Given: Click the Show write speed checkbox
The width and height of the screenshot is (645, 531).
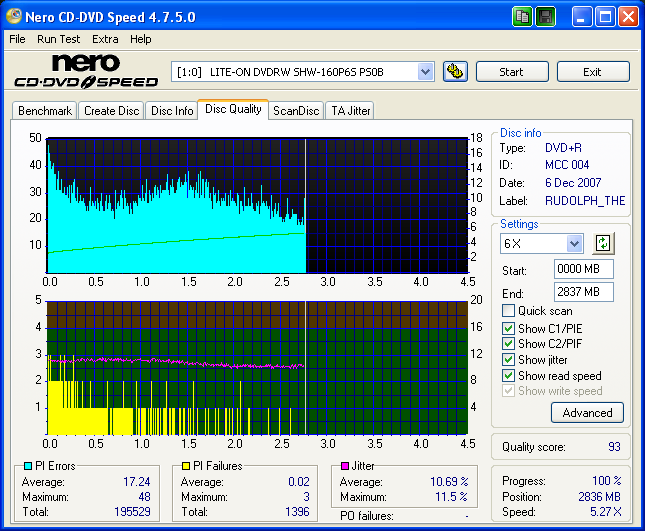Looking at the screenshot, I should pyautogui.click(x=508, y=390).
